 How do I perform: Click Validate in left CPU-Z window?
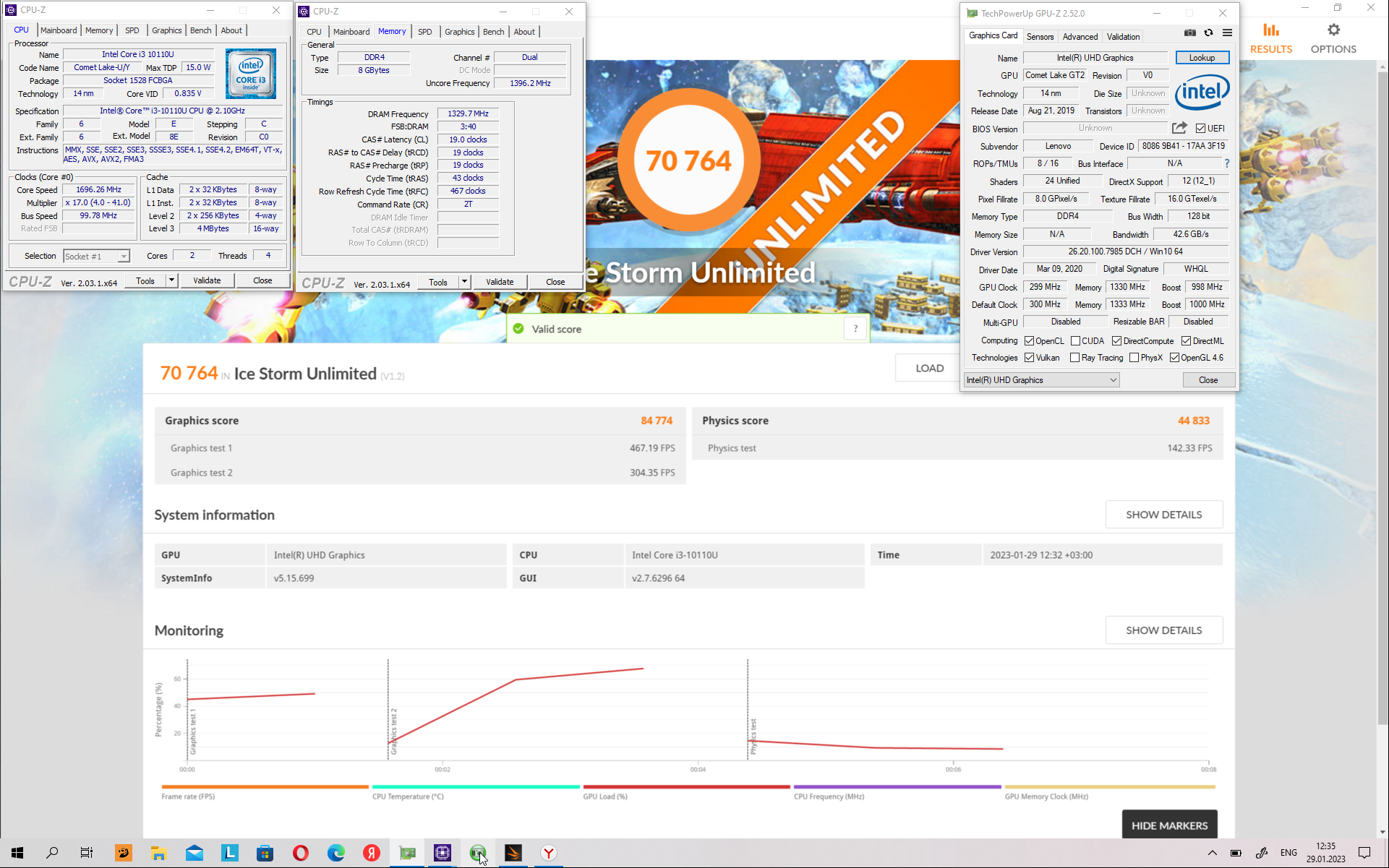coord(207,280)
